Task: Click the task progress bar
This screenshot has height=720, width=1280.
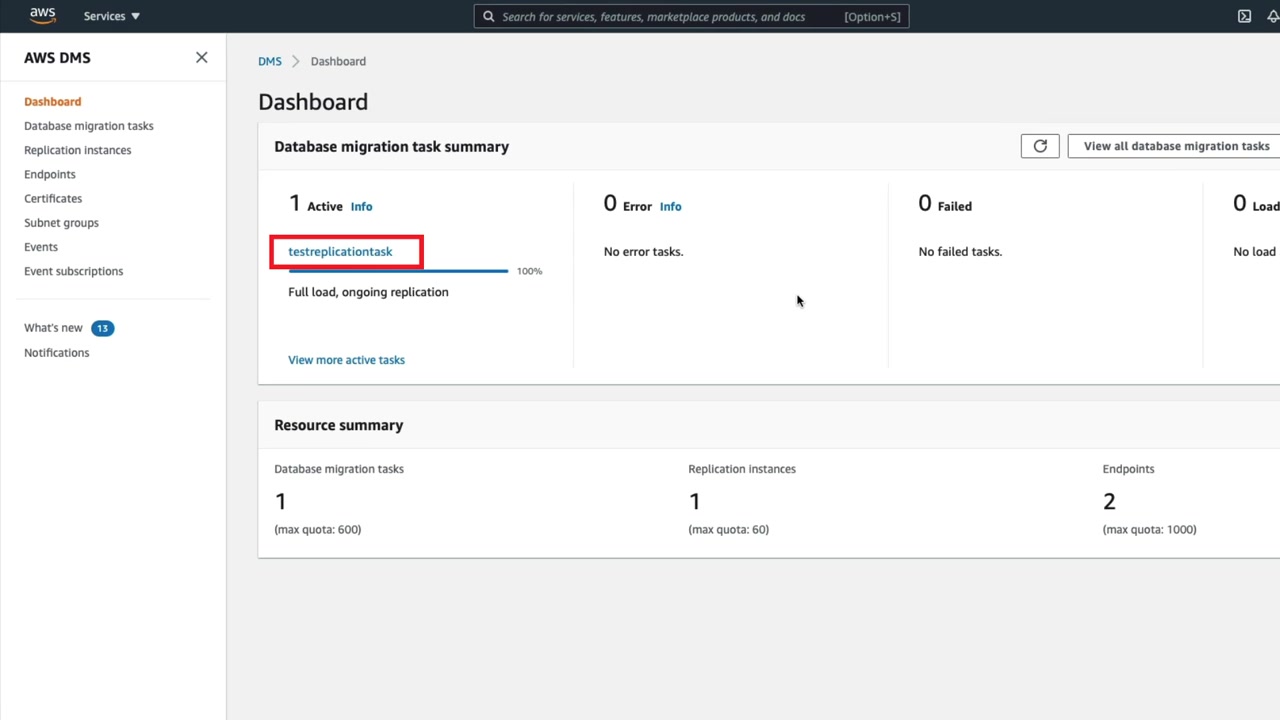Action: point(398,271)
